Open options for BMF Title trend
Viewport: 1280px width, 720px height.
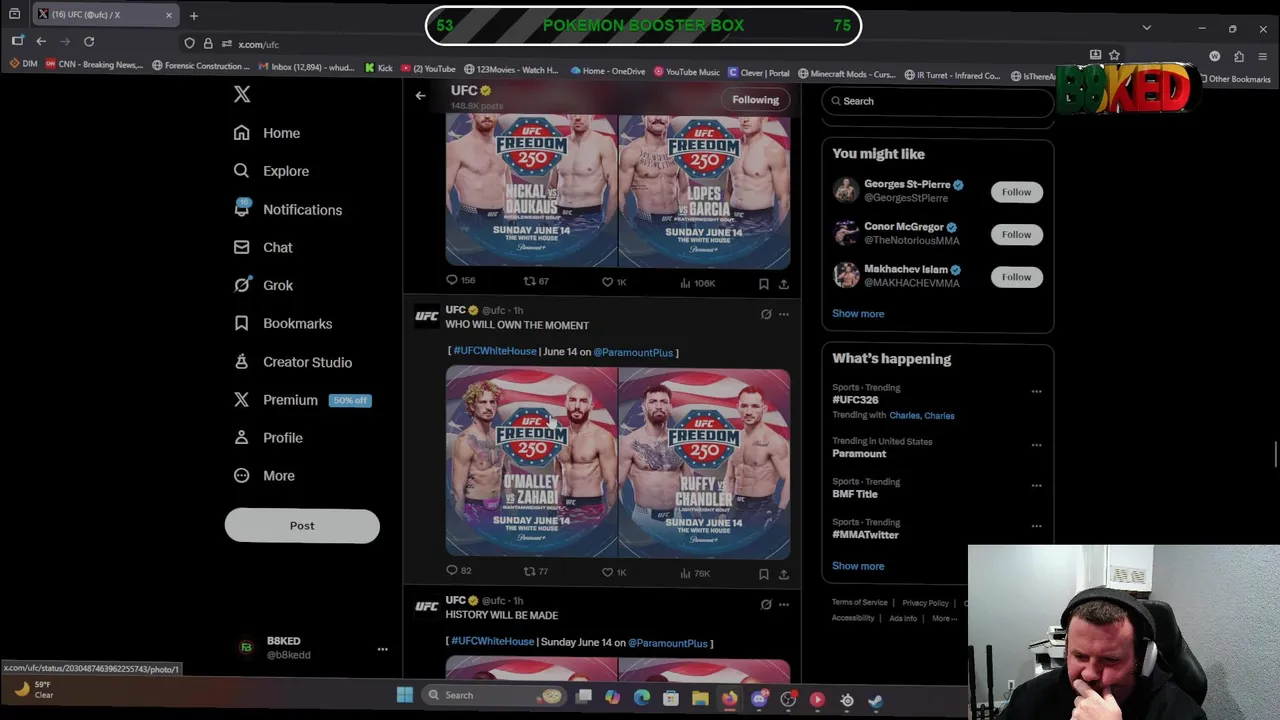(1036, 485)
